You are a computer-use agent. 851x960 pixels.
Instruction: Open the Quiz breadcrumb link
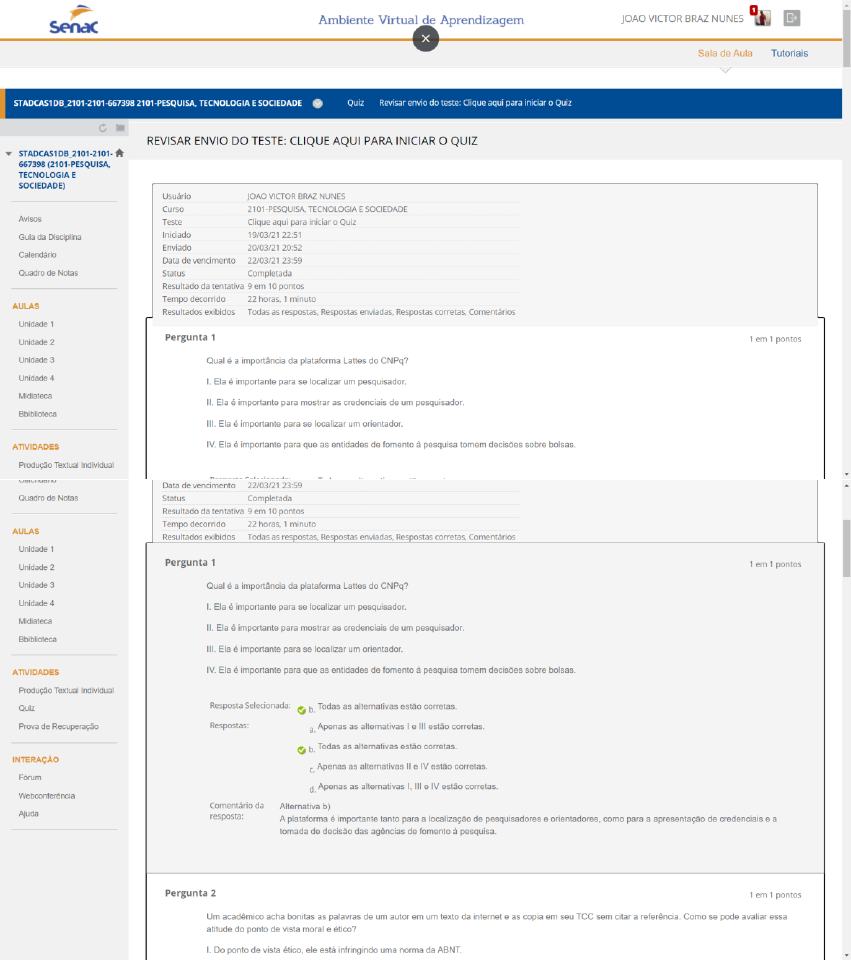point(355,103)
